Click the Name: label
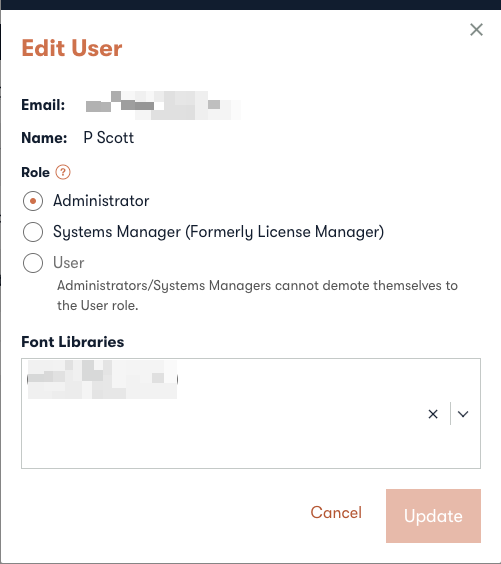Image resolution: width=501 pixels, height=564 pixels. tap(44, 138)
